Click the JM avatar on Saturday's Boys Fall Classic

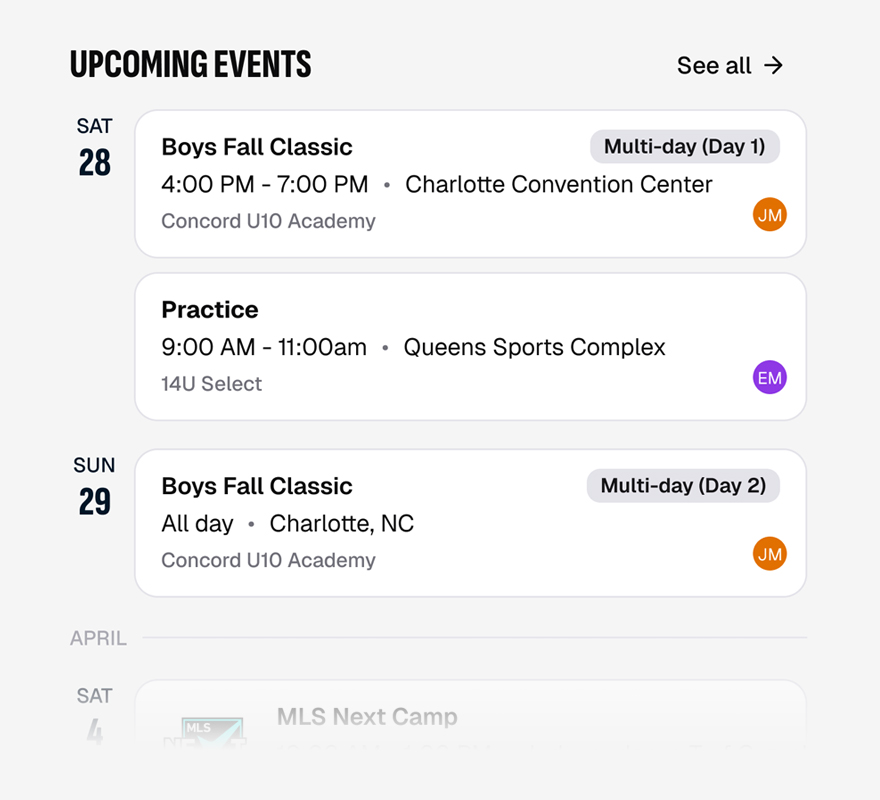pyautogui.click(x=769, y=214)
